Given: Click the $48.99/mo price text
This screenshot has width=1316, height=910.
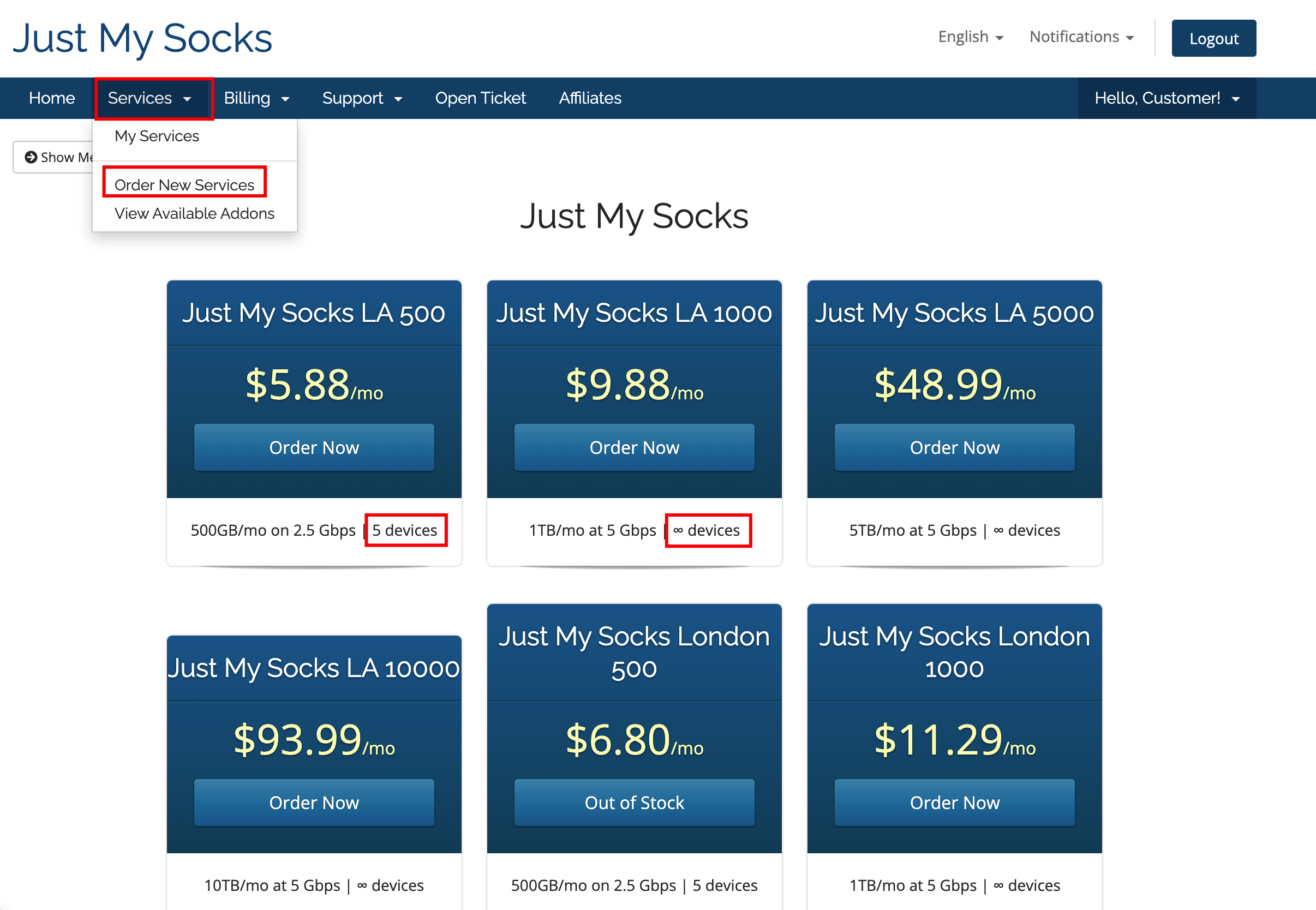Looking at the screenshot, I should [x=954, y=385].
